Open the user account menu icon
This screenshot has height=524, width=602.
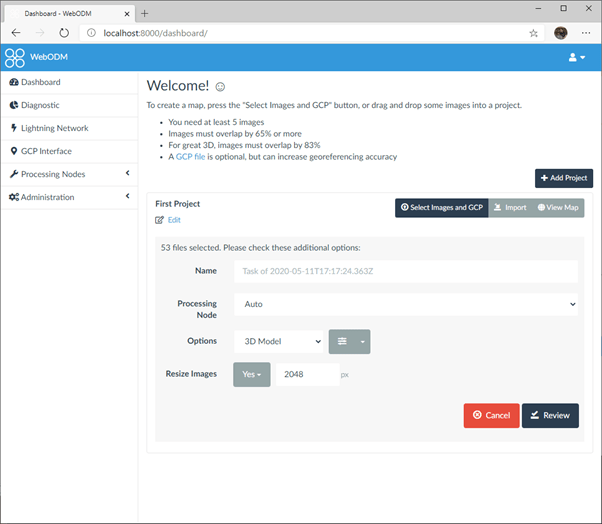click(577, 57)
